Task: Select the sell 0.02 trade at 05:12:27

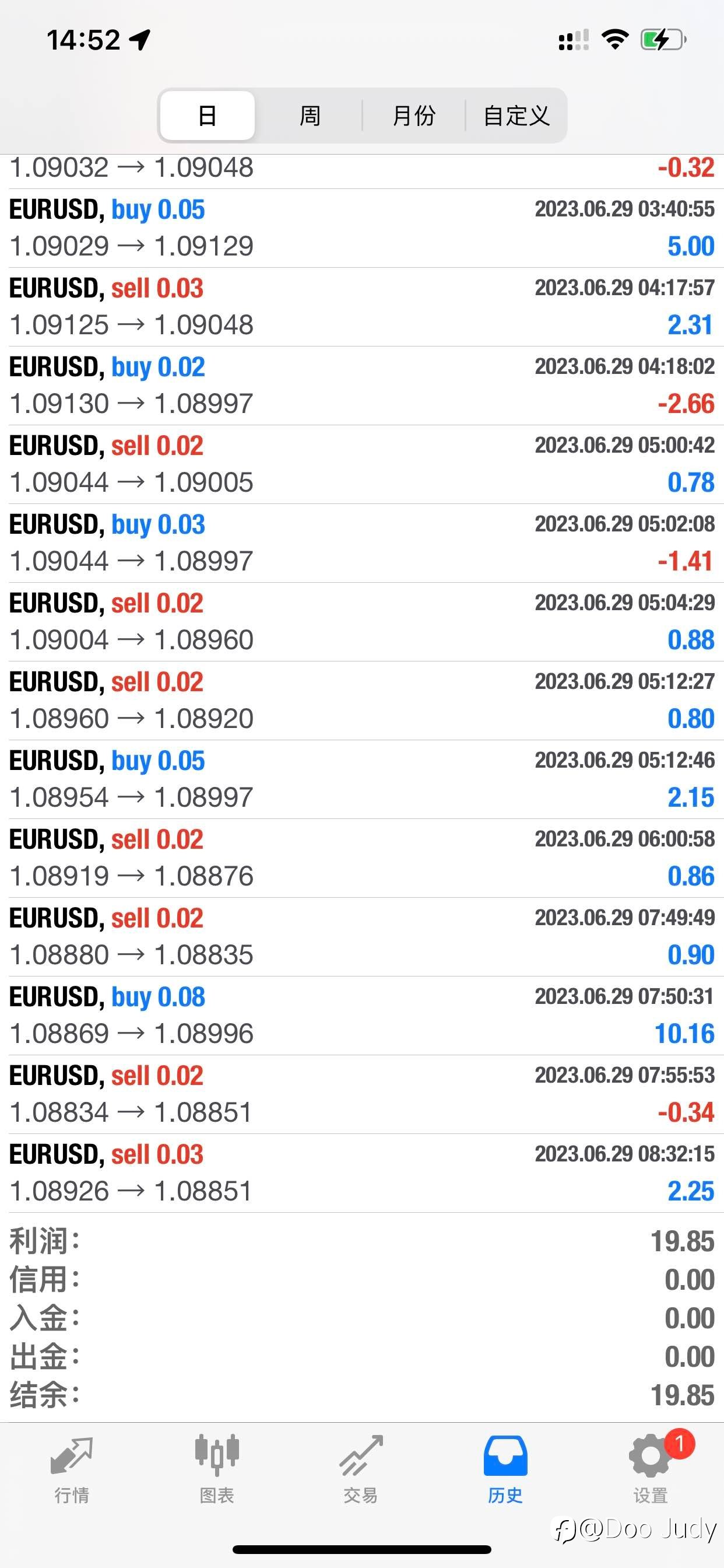Action: [362, 701]
